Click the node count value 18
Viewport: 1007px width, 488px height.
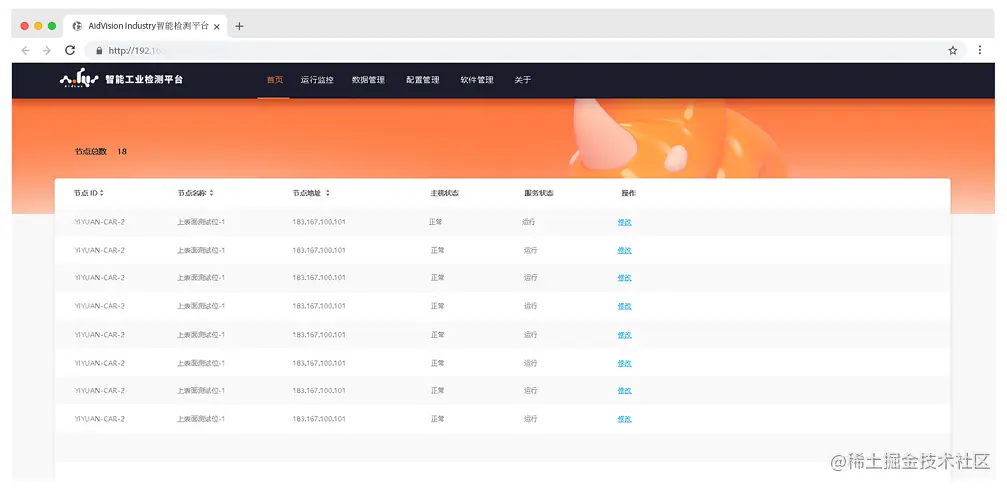click(122, 152)
